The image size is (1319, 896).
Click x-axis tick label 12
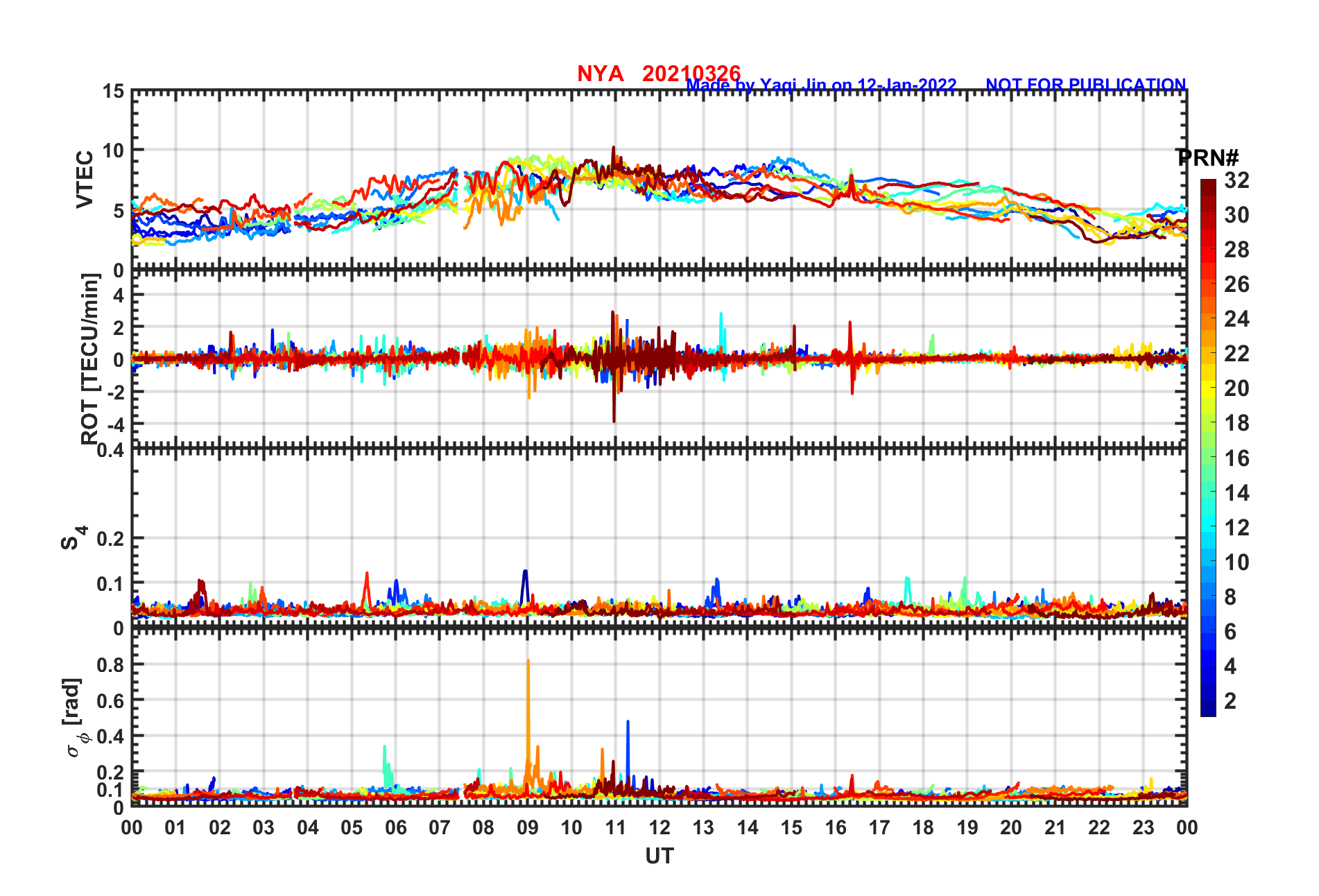coord(659,827)
